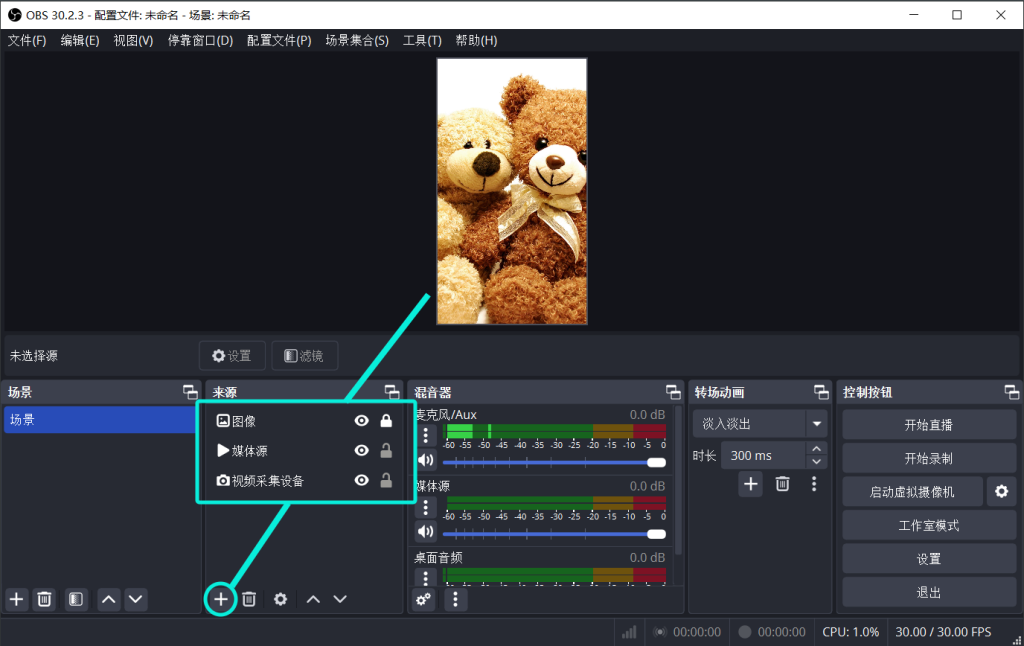Open scene filters icon in Scenes panel

75,599
